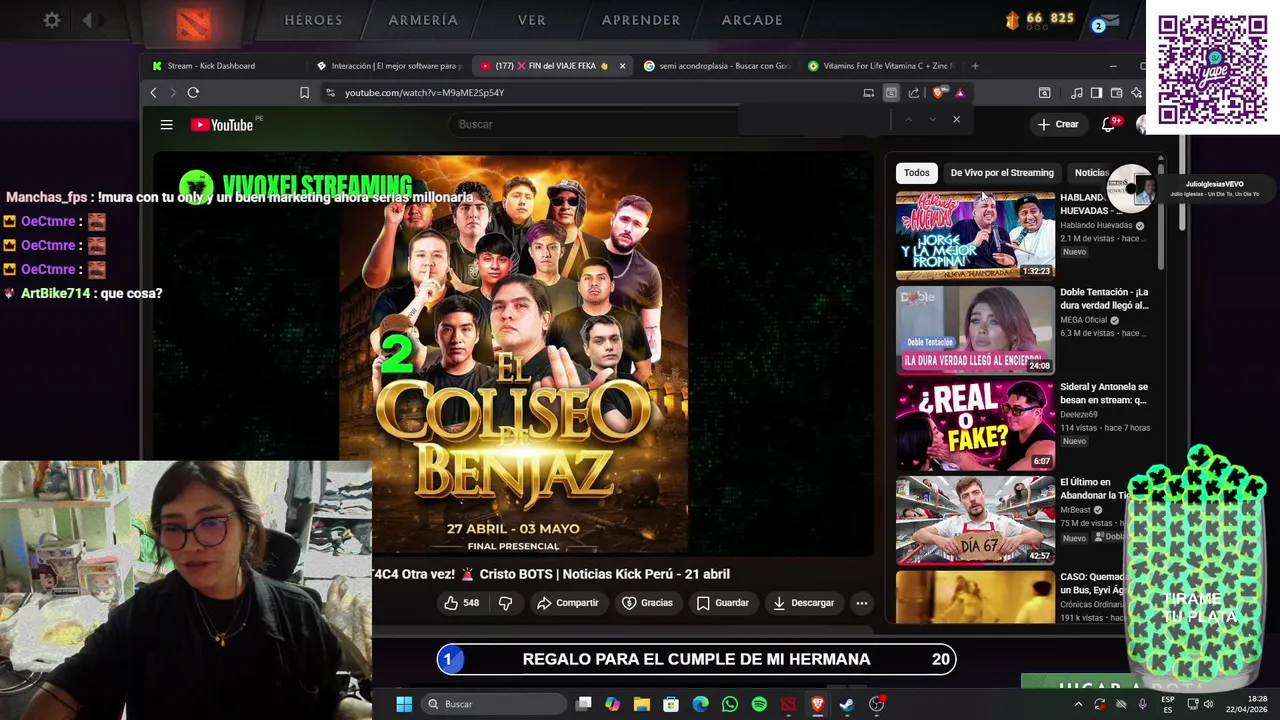This screenshot has height=720, width=1280.
Task: Open Steam from the taskbar
Action: (x=847, y=704)
